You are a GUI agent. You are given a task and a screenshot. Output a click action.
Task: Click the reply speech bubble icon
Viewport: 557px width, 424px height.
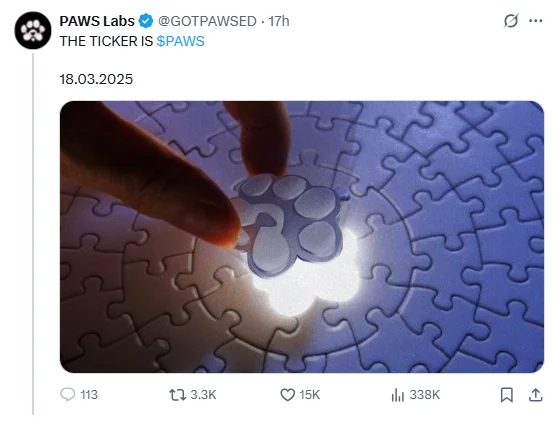[x=67, y=395]
